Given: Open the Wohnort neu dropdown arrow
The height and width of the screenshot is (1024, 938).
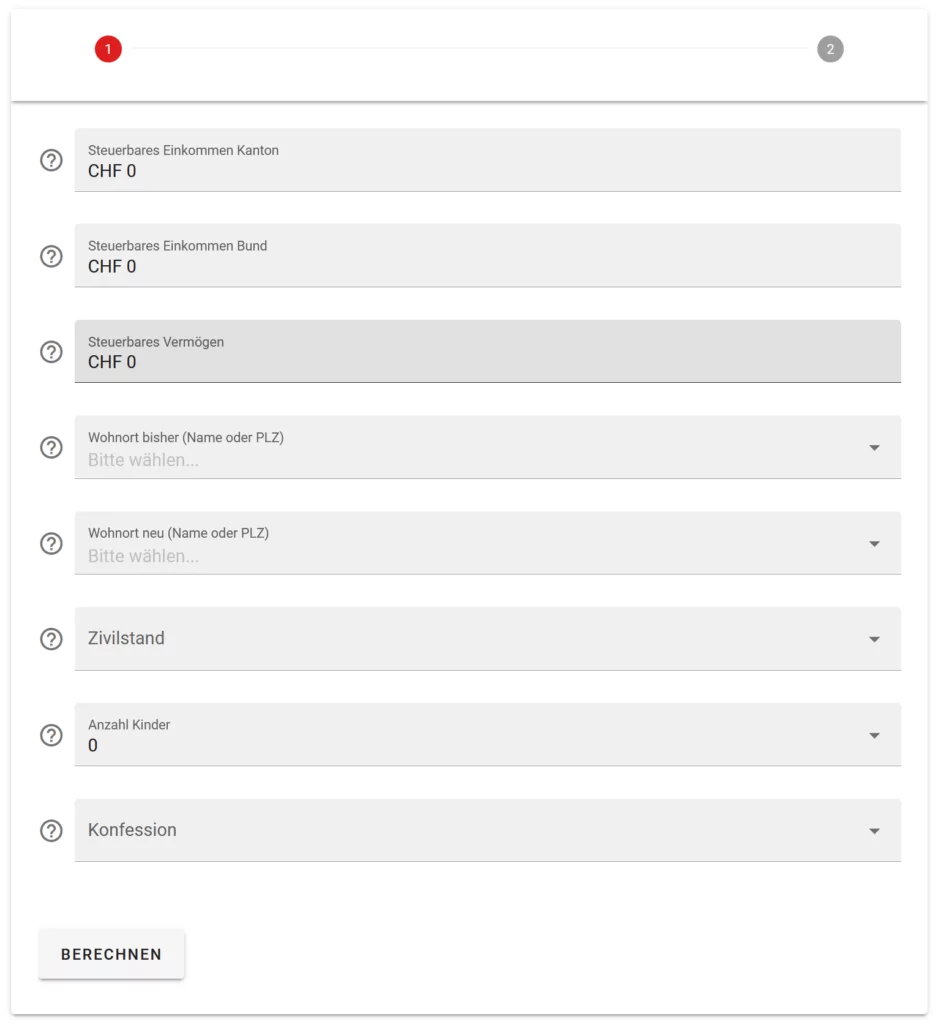Looking at the screenshot, I should click(874, 544).
